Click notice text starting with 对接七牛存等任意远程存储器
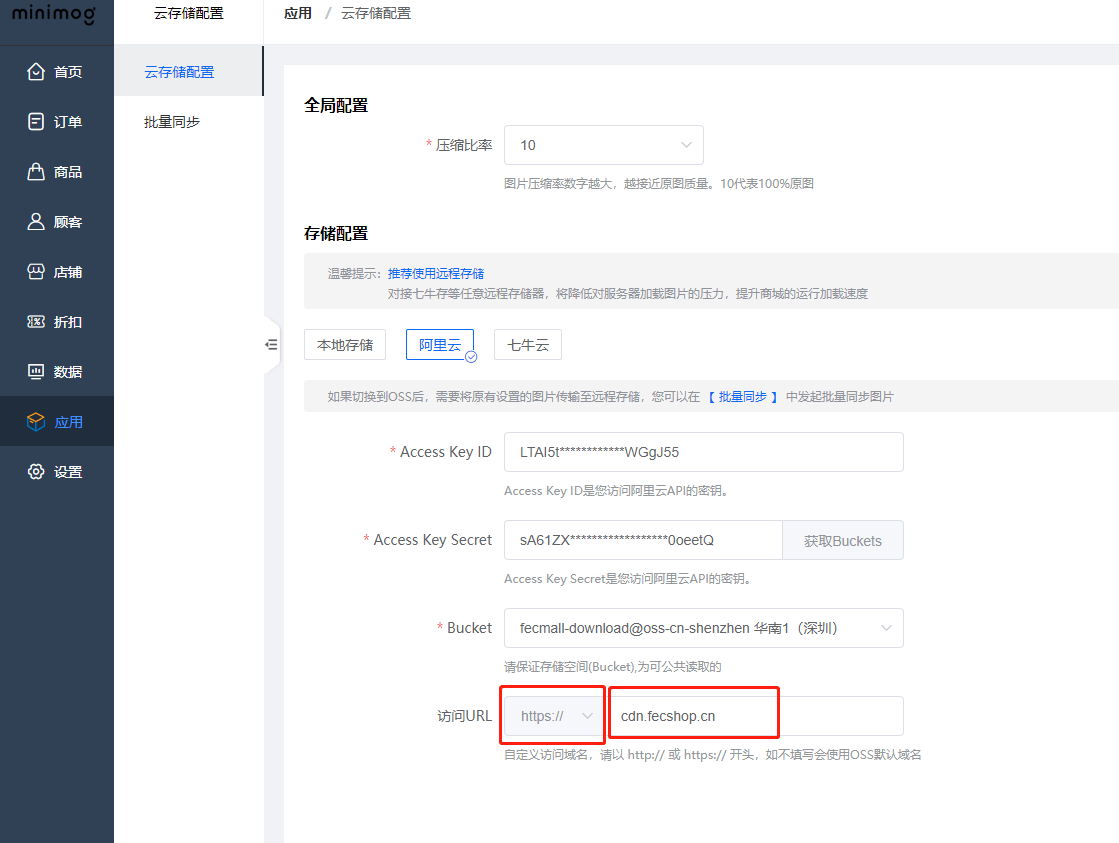Screen dimensions: 1119x843 628,293
